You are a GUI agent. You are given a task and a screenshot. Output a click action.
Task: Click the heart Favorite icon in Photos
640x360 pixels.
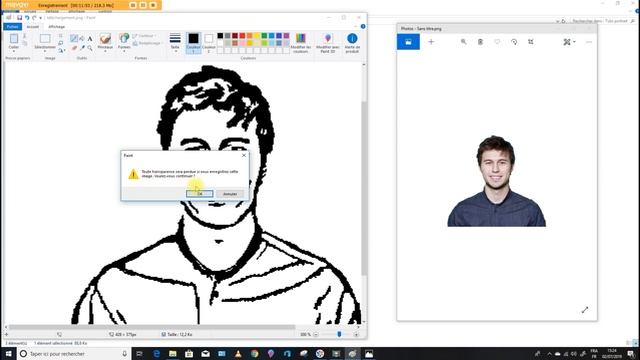[497, 42]
